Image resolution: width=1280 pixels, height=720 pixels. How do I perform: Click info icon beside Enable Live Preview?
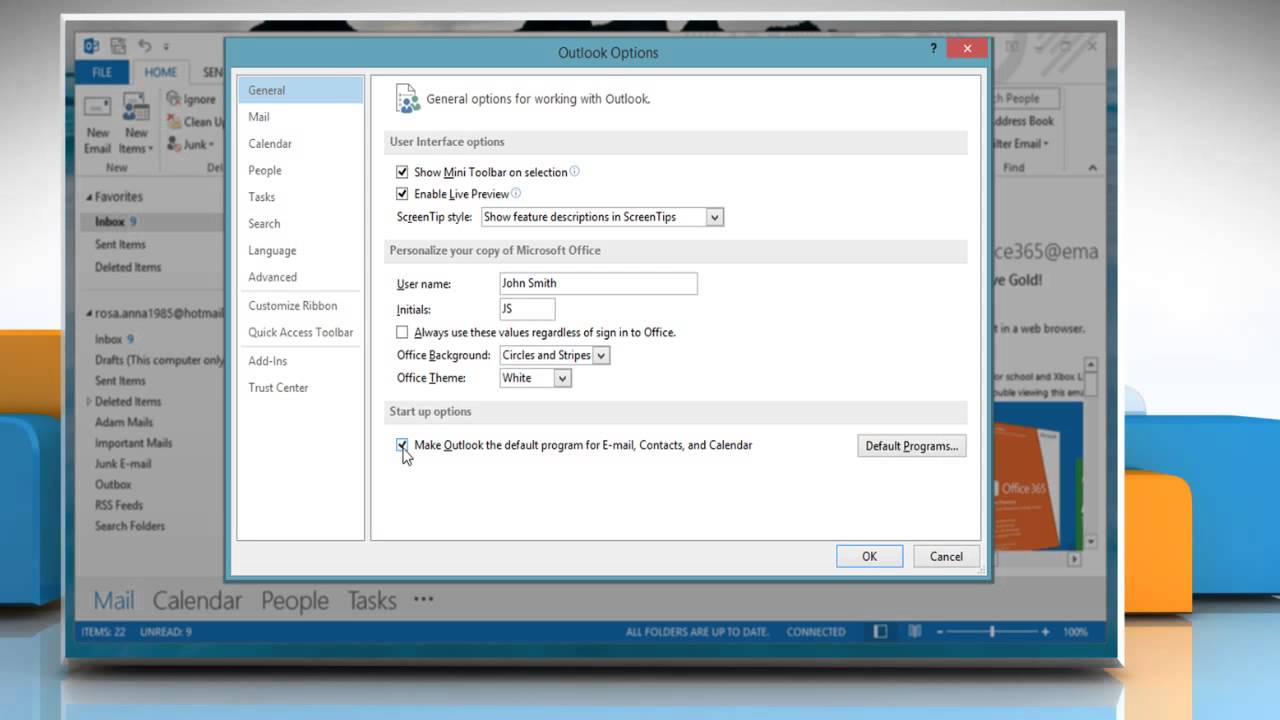click(516, 194)
